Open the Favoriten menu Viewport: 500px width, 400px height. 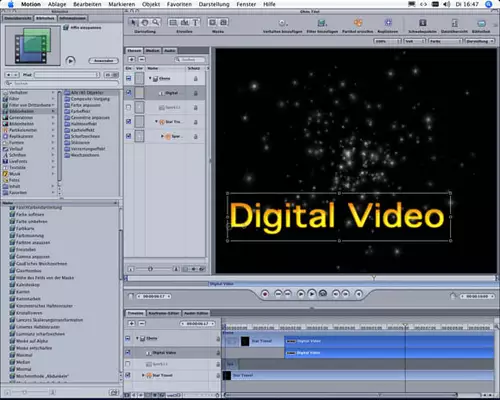179,4
